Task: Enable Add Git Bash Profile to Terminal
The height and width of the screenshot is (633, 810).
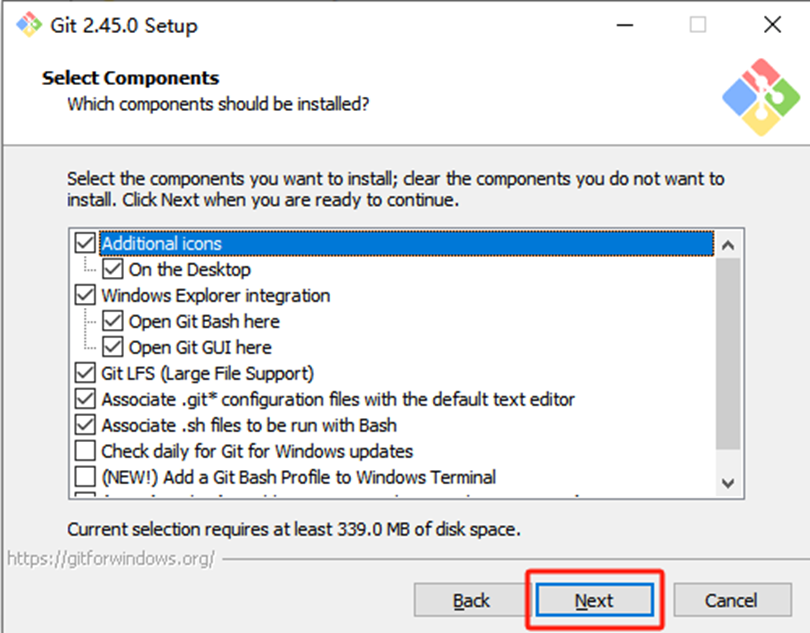Action: (85, 476)
